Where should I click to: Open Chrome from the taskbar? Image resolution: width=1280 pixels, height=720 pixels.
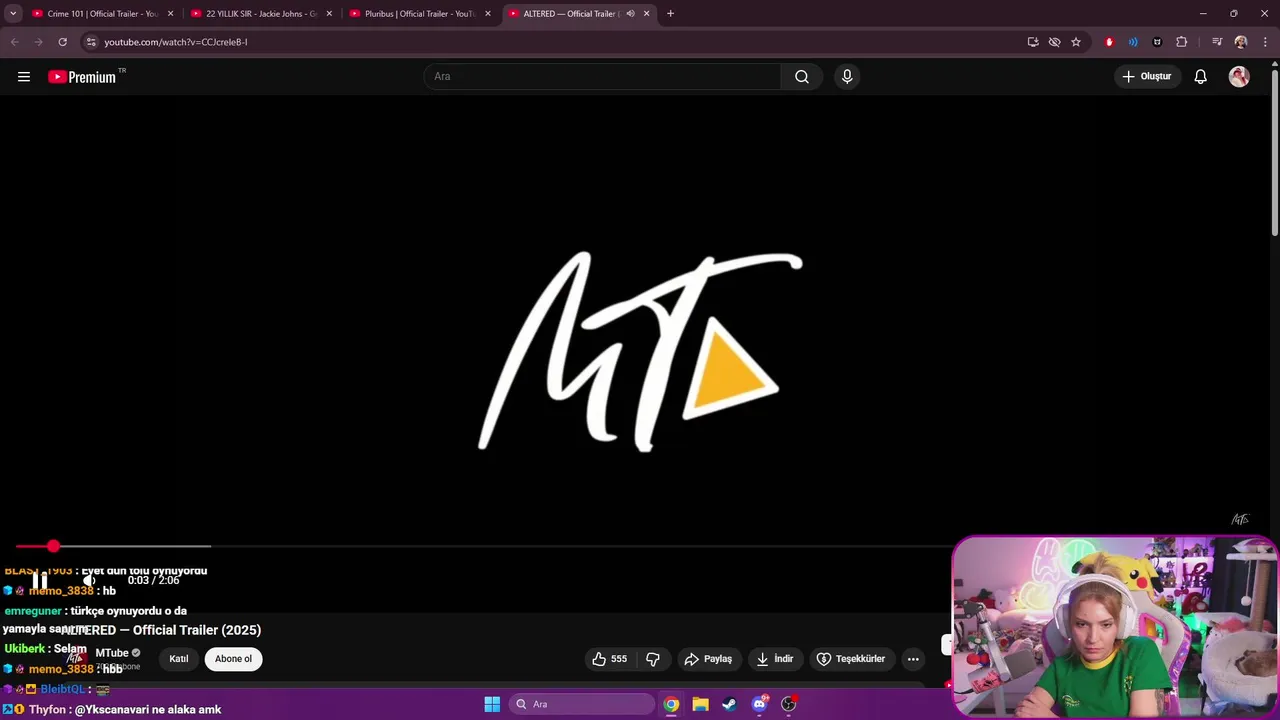[x=671, y=704]
